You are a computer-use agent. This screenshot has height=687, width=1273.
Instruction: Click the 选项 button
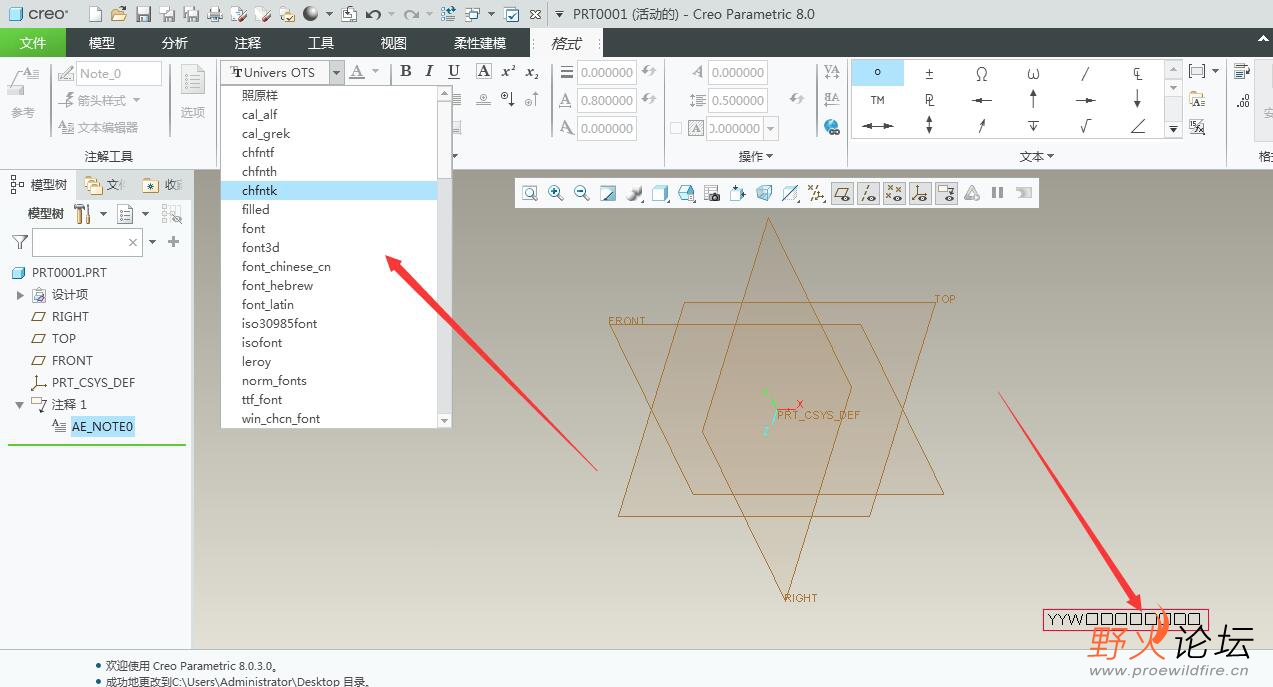point(193,93)
